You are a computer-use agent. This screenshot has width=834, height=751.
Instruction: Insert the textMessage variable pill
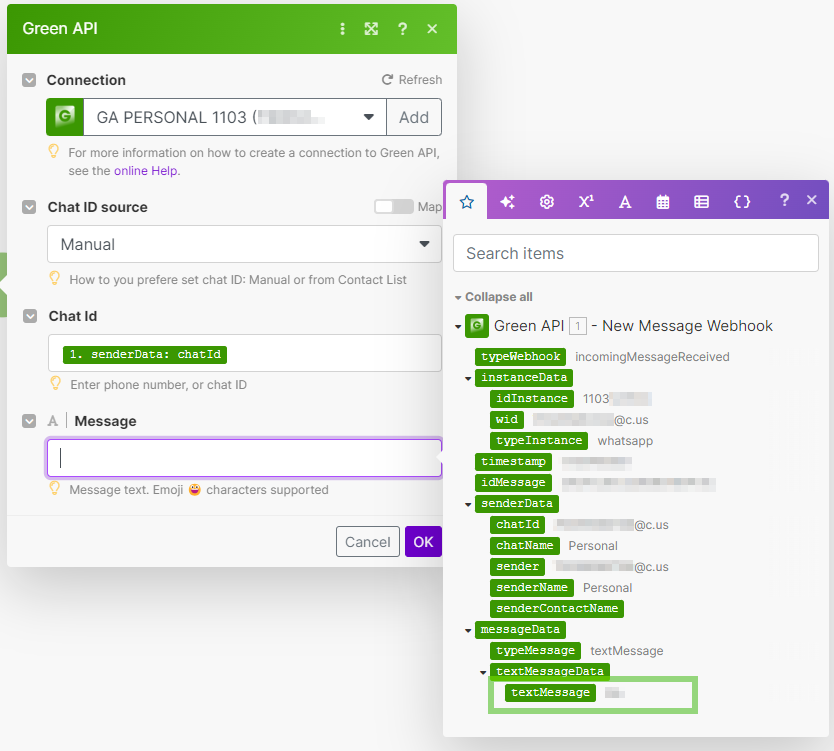550,692
